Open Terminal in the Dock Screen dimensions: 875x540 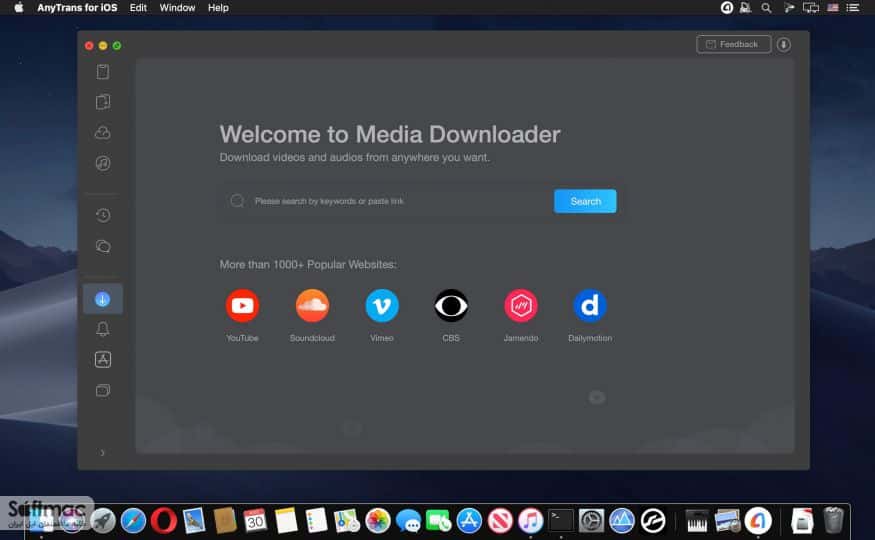(561, 521)
